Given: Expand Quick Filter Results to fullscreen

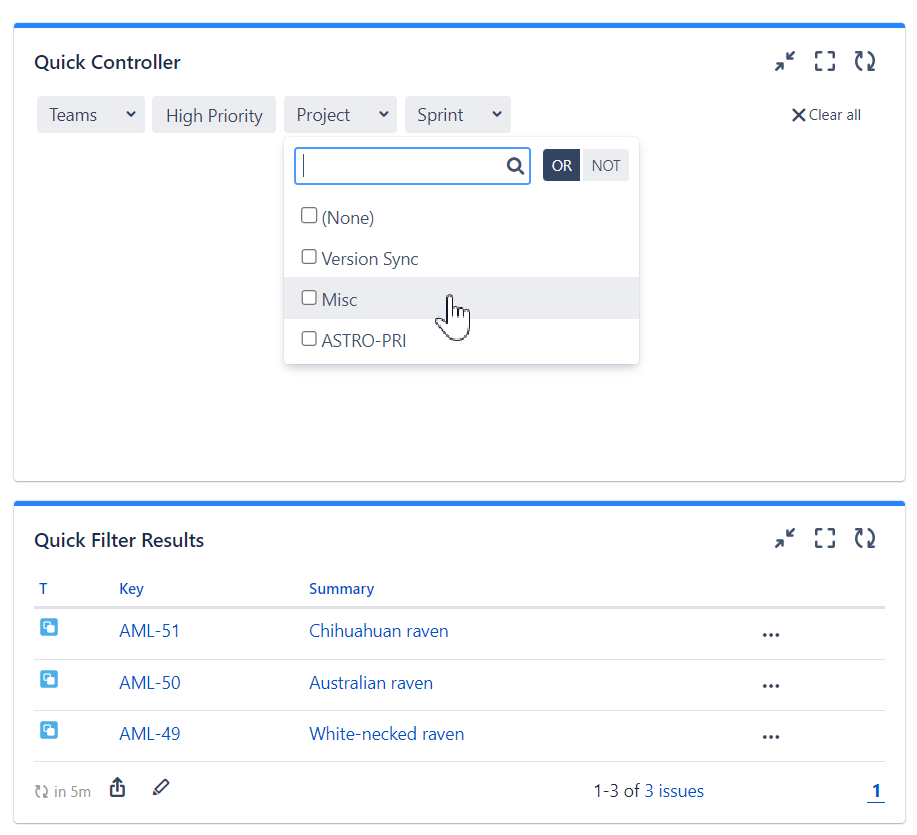Looking at the screenshot, I should pyautogui.click(x=825, y=538).
